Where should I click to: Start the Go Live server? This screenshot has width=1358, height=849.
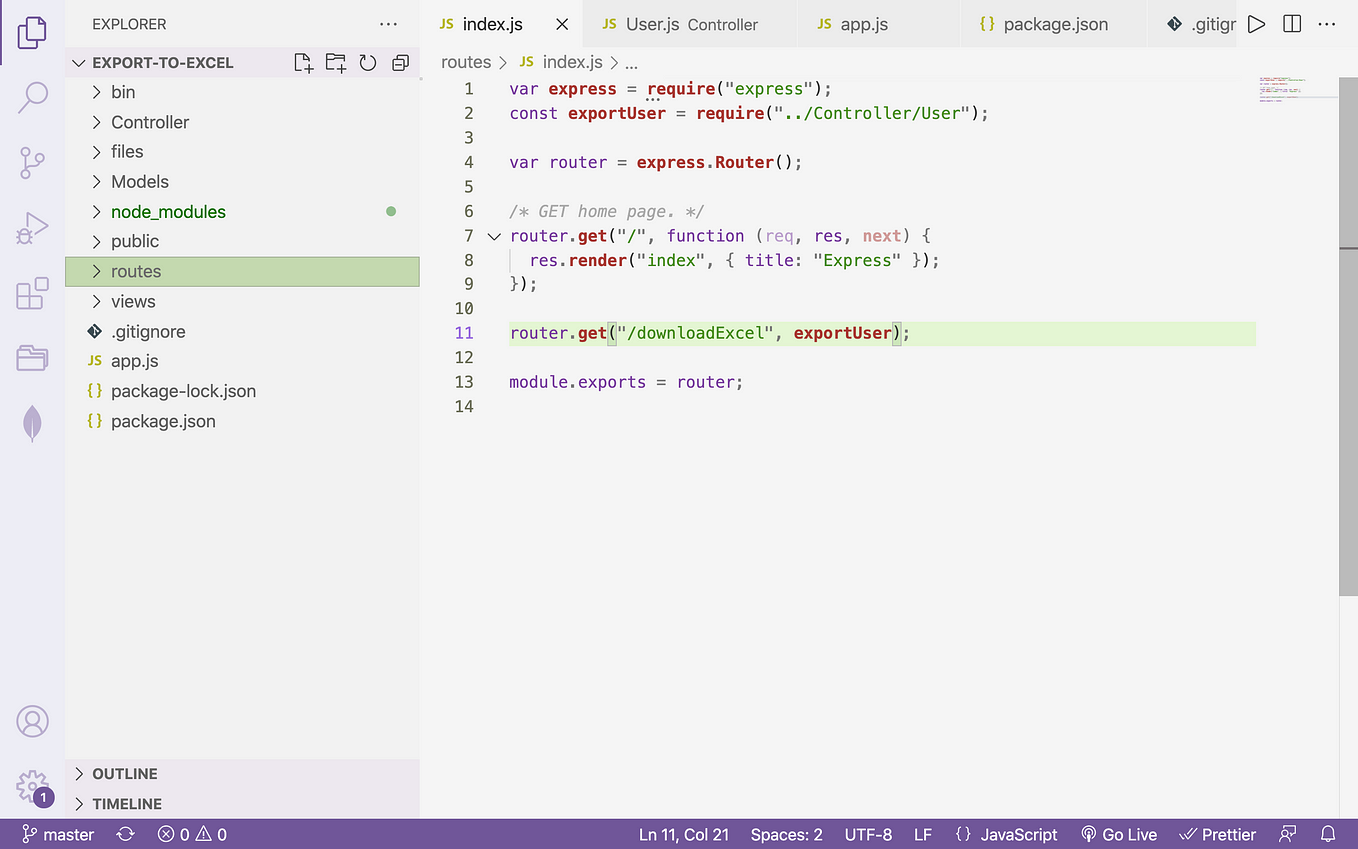pos(1118,833)
